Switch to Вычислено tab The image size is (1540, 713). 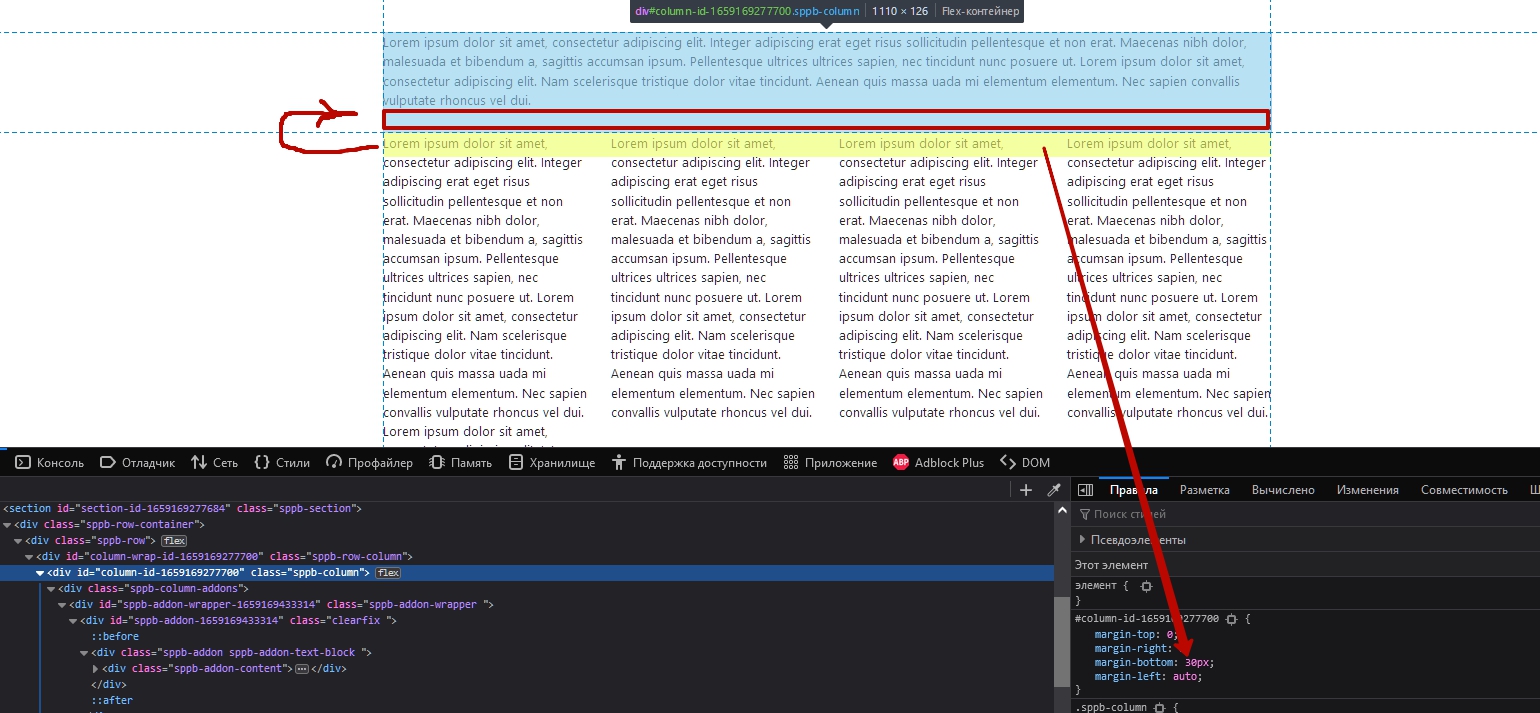1282,490
